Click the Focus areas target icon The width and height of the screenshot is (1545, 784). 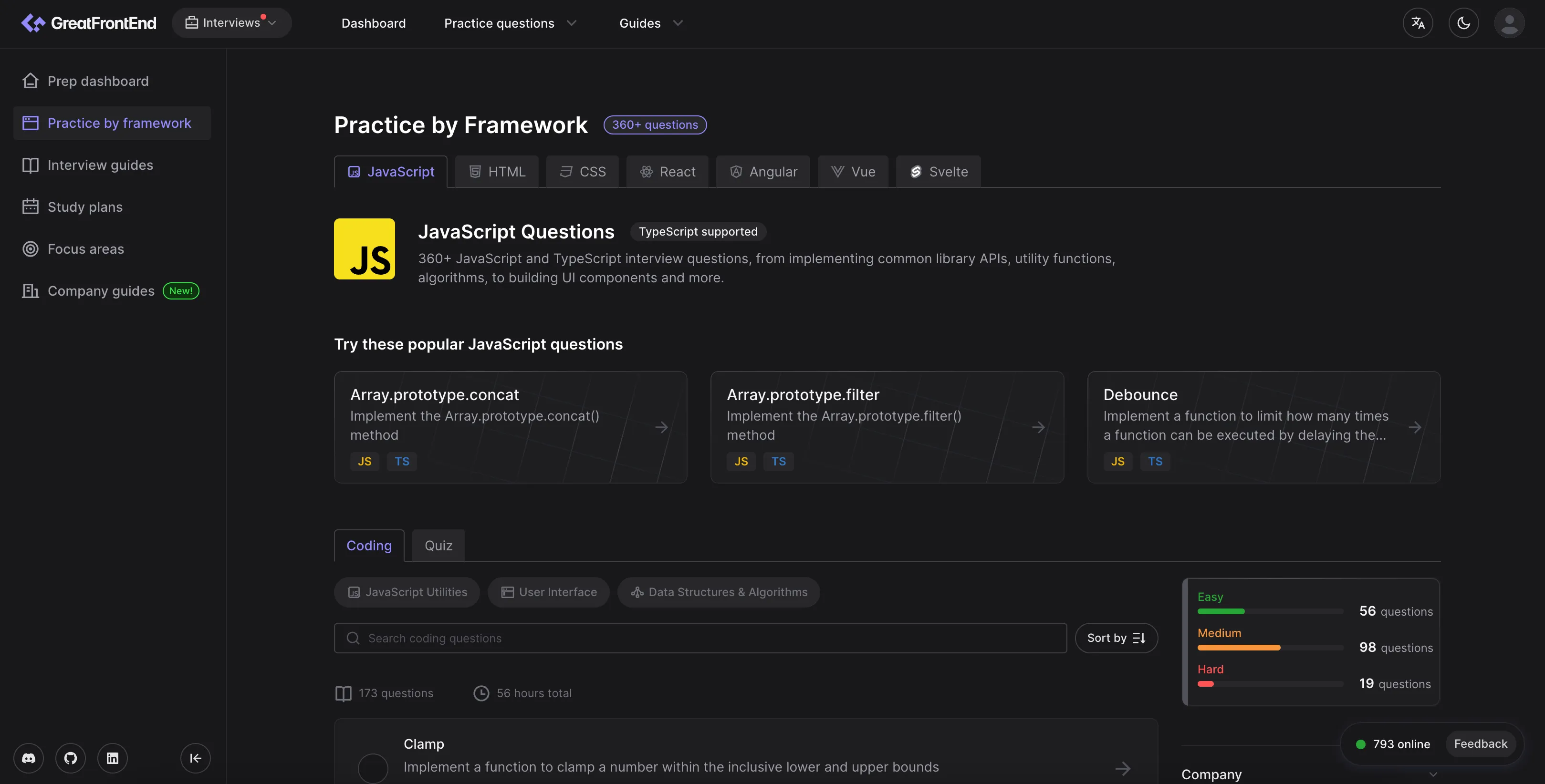(31, 249)
